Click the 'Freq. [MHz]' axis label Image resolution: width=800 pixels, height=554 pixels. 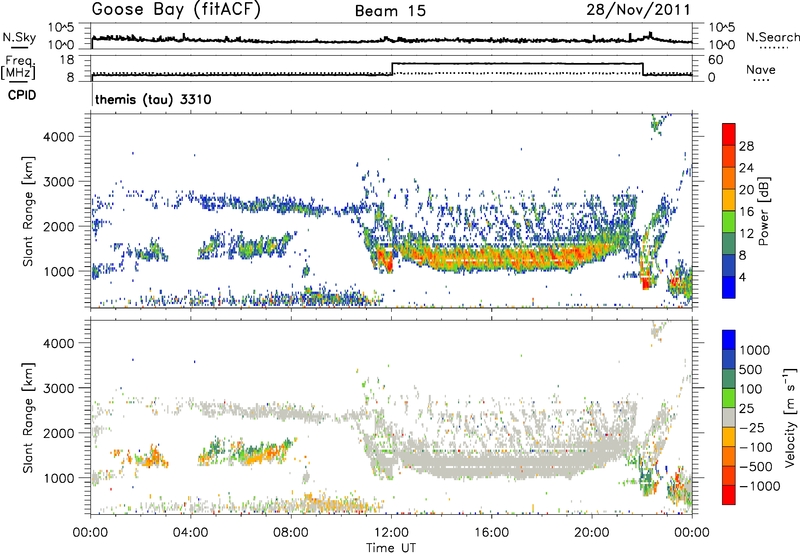pos(20,68)
